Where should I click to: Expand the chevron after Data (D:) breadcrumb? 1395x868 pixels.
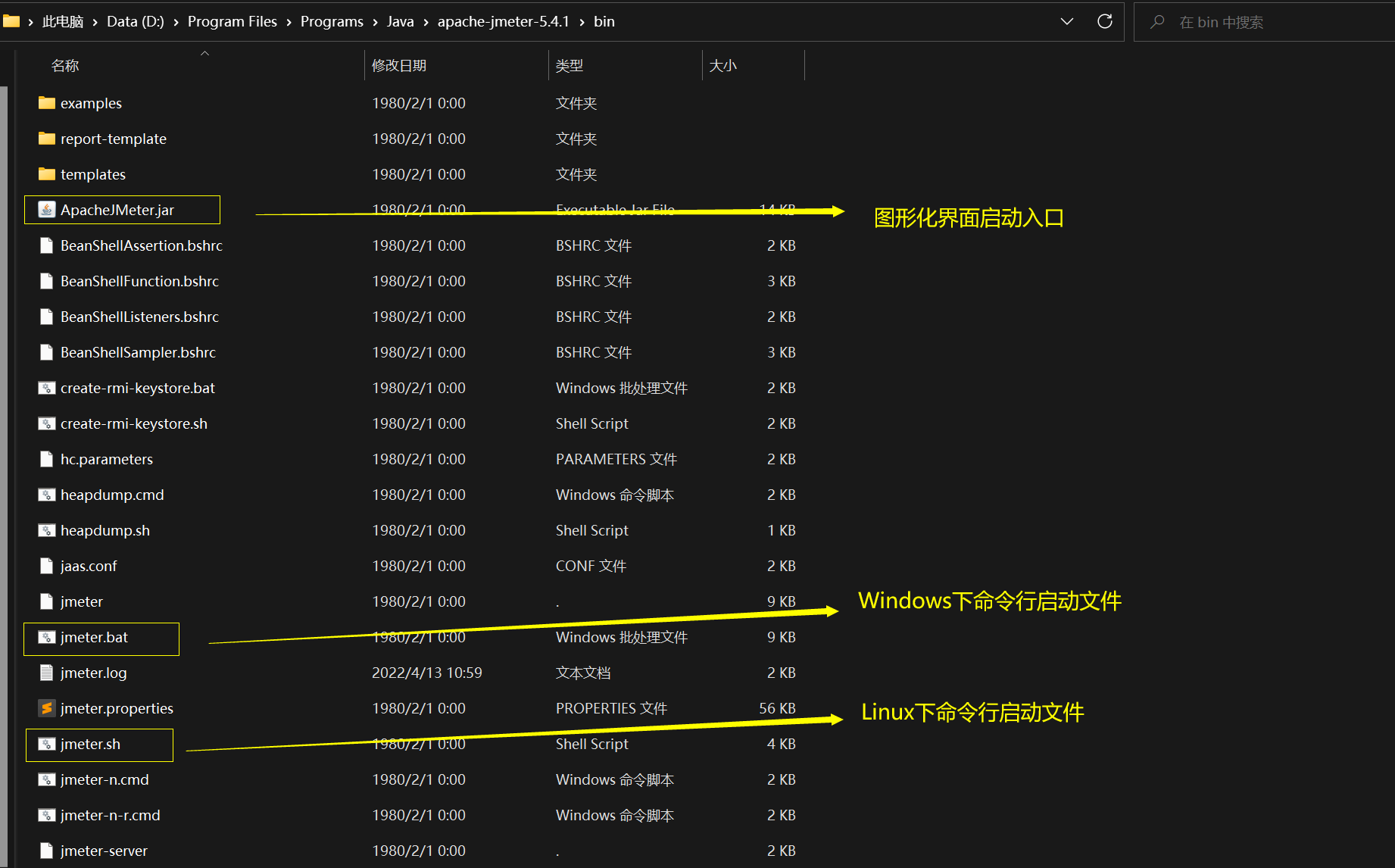point(176,22)
